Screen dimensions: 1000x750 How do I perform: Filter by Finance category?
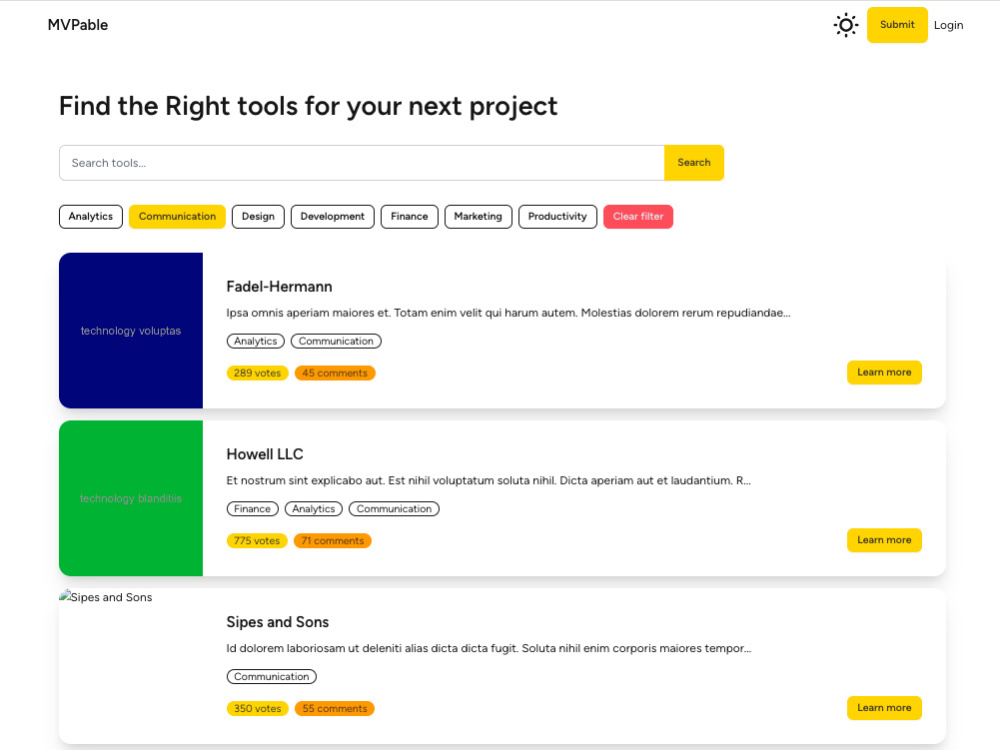point(409,216)
